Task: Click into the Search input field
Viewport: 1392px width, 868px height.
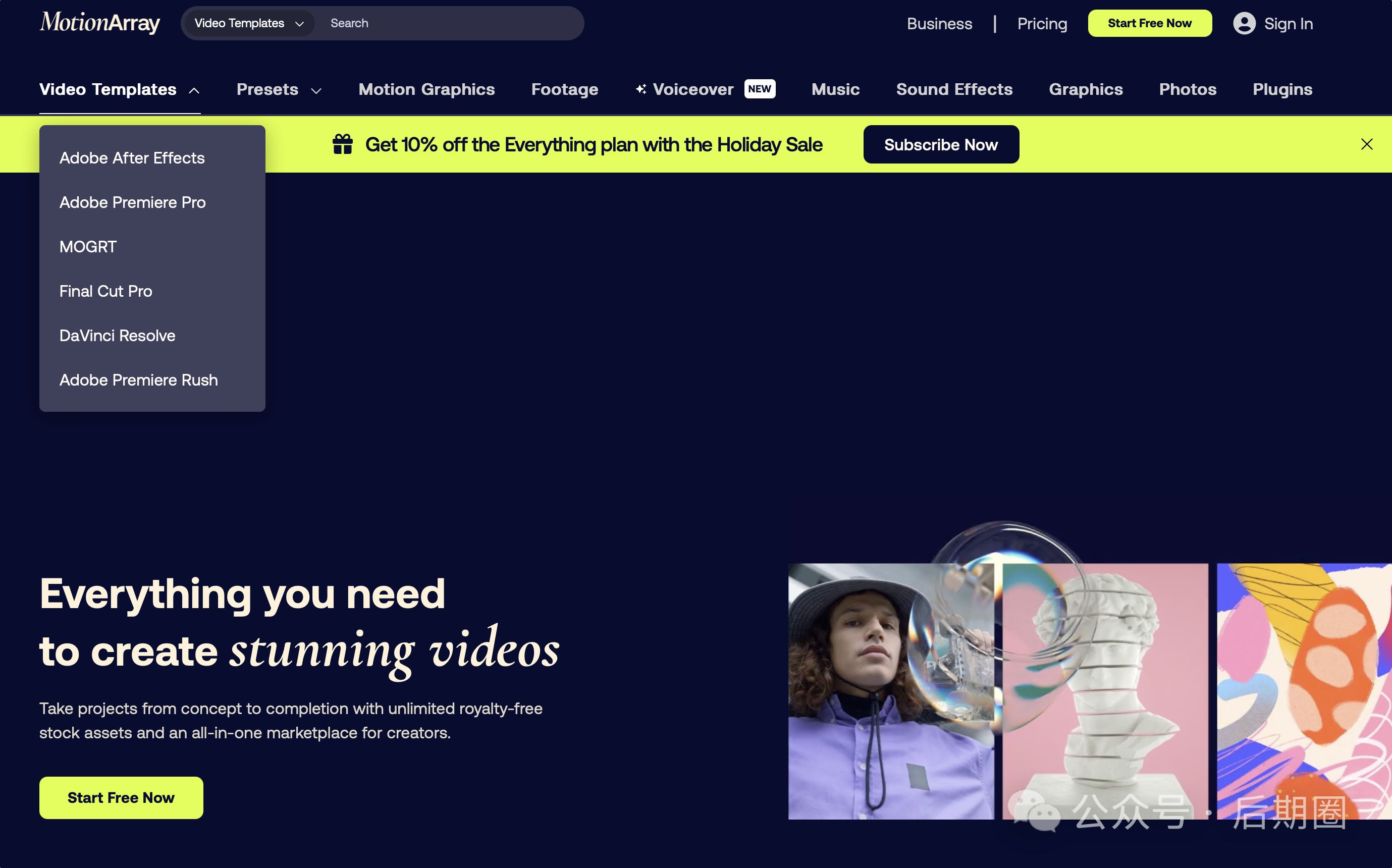Action: [448, 24]
